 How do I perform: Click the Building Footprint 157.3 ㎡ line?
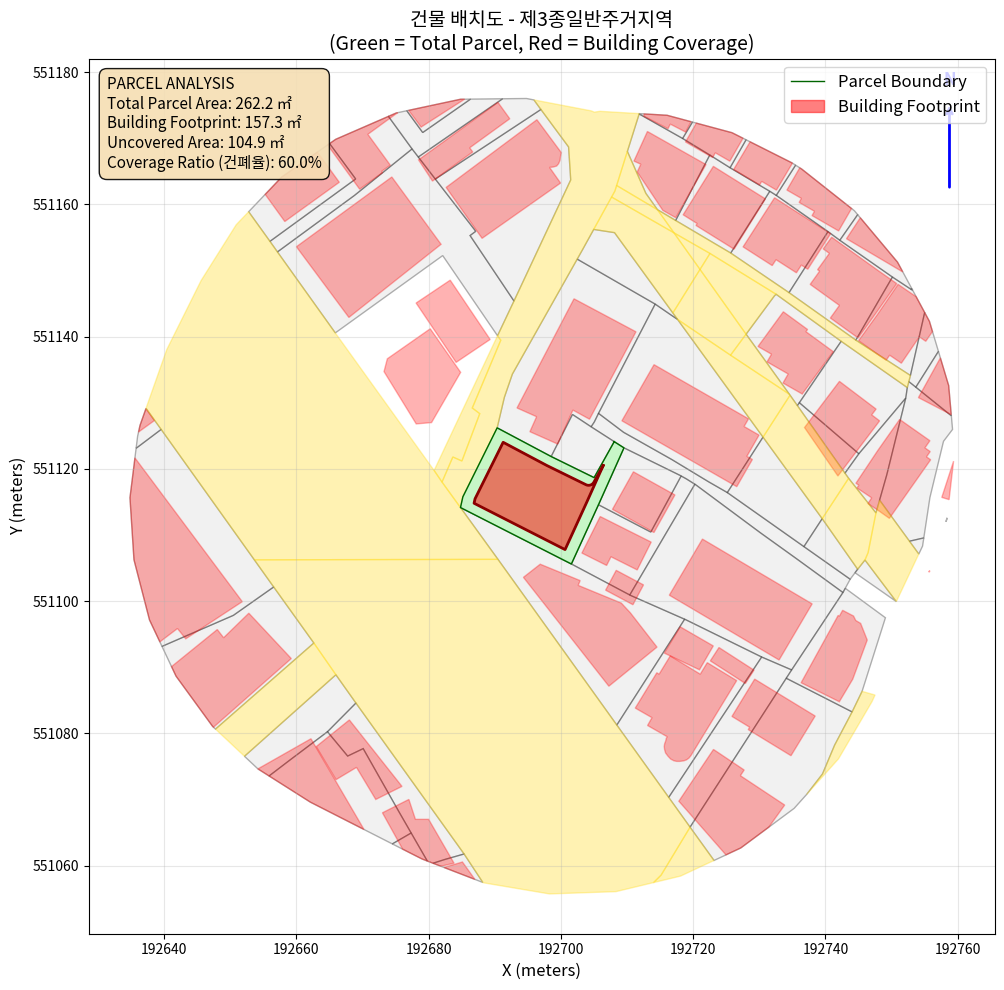[204, 123]
